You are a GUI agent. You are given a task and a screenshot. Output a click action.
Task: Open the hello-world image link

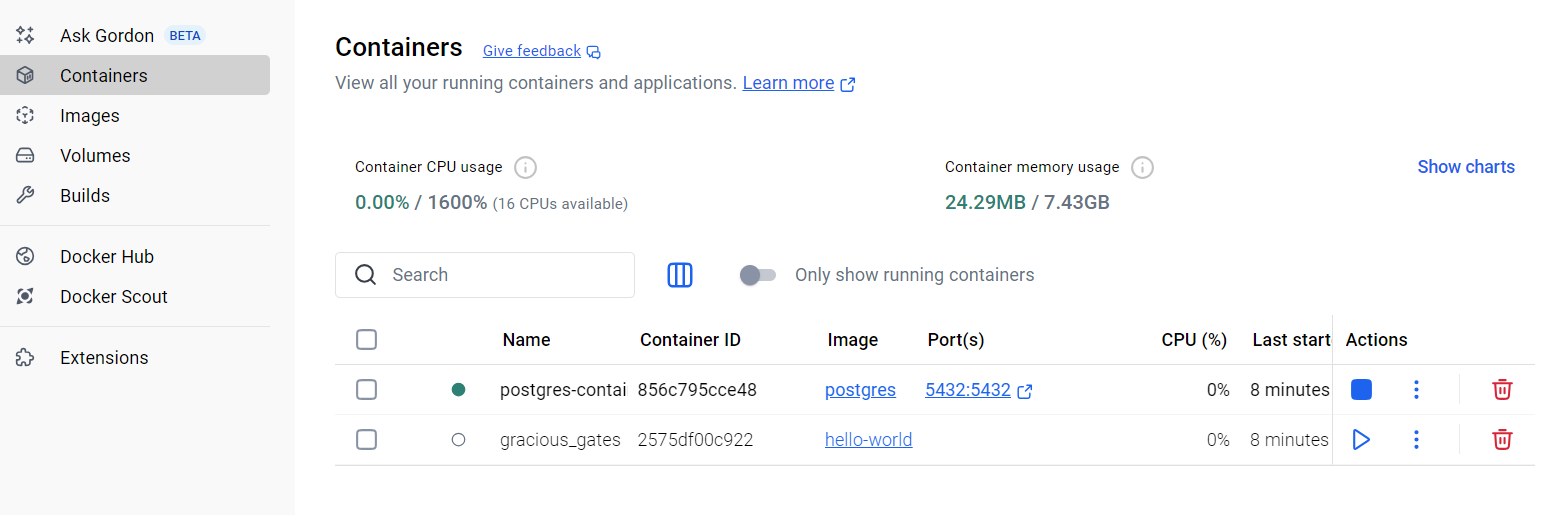tap(868, 440)
